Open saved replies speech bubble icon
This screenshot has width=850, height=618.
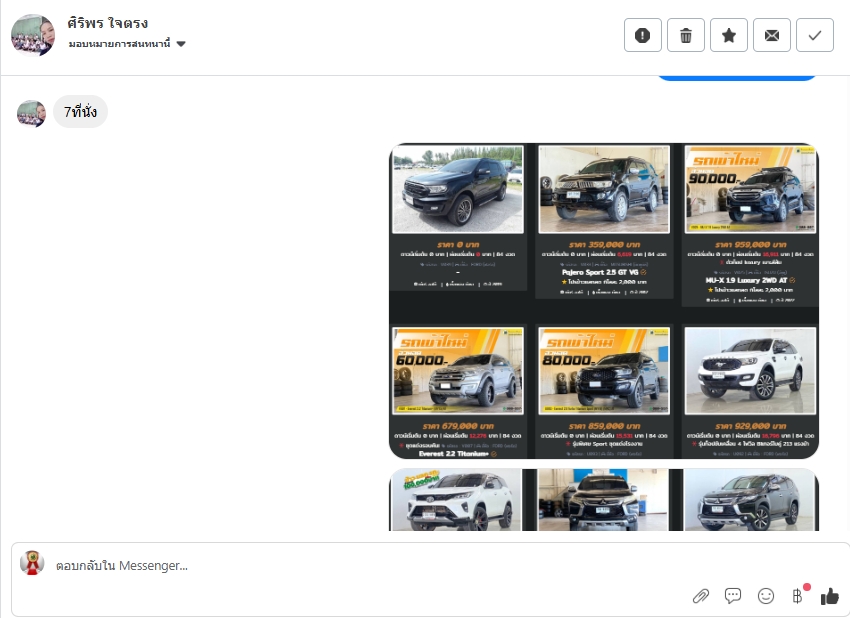pos(733,596)
